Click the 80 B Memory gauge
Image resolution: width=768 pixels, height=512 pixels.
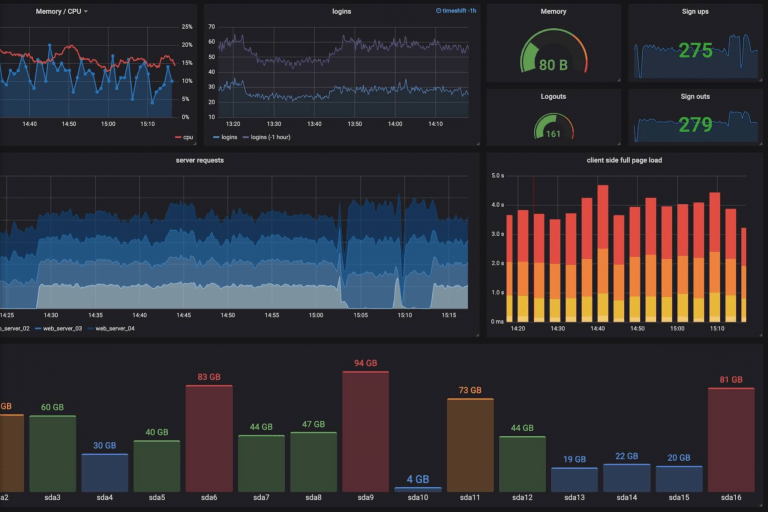tap(553, 52)
